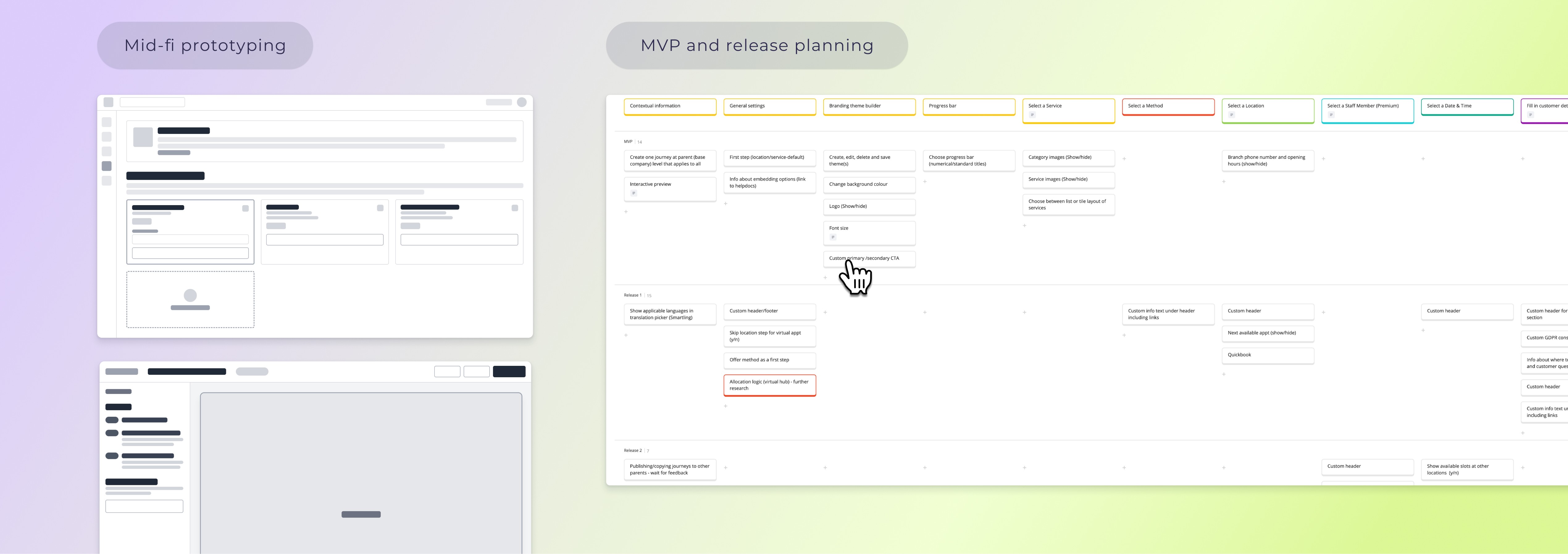This screenshot has height=554, width=1568.
Task: Click notes icon in Select a Location header
Action: pos(1231,115)
